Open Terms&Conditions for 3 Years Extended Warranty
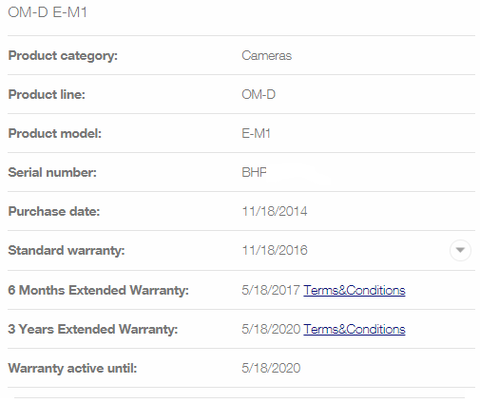This screenshot has height=403, width=480. click(x=354, y=329)
